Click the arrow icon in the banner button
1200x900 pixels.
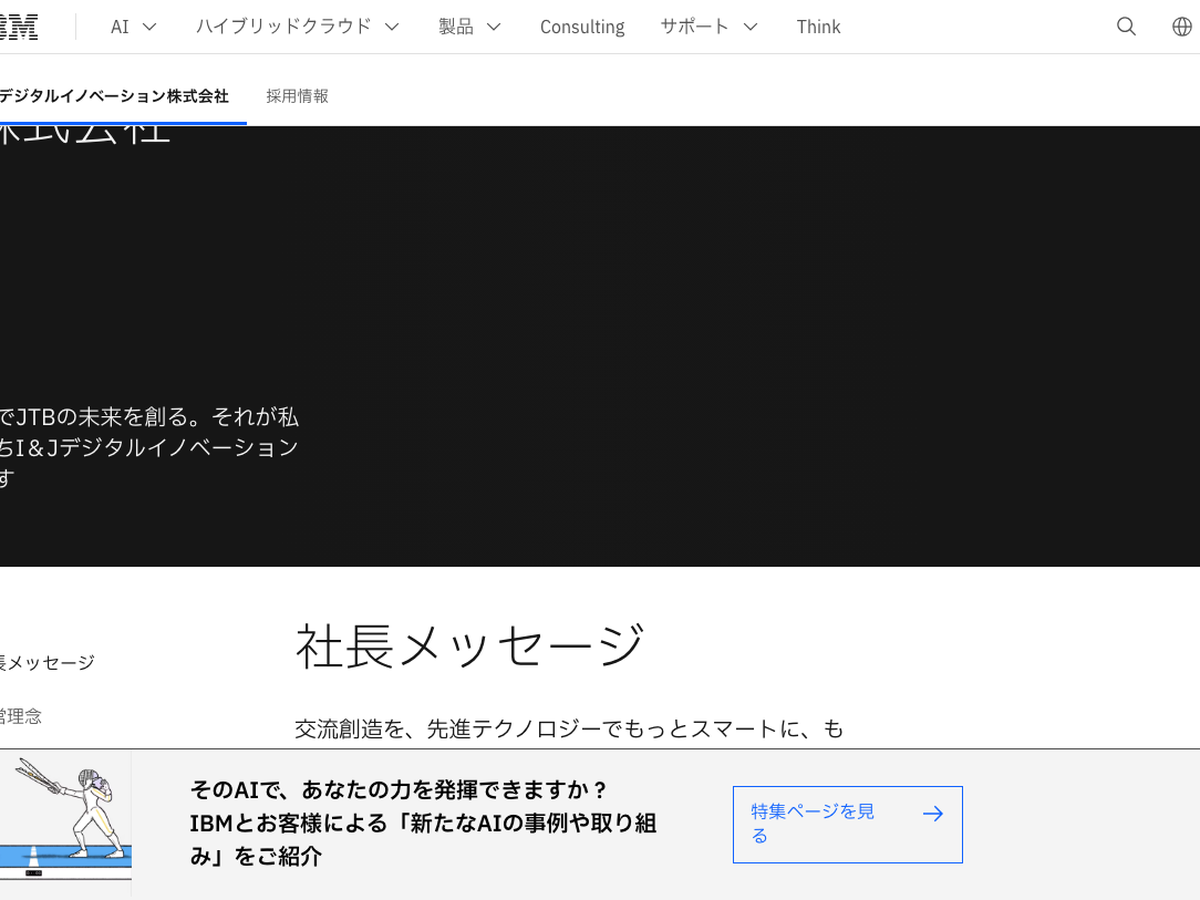[x=932, y=814]
